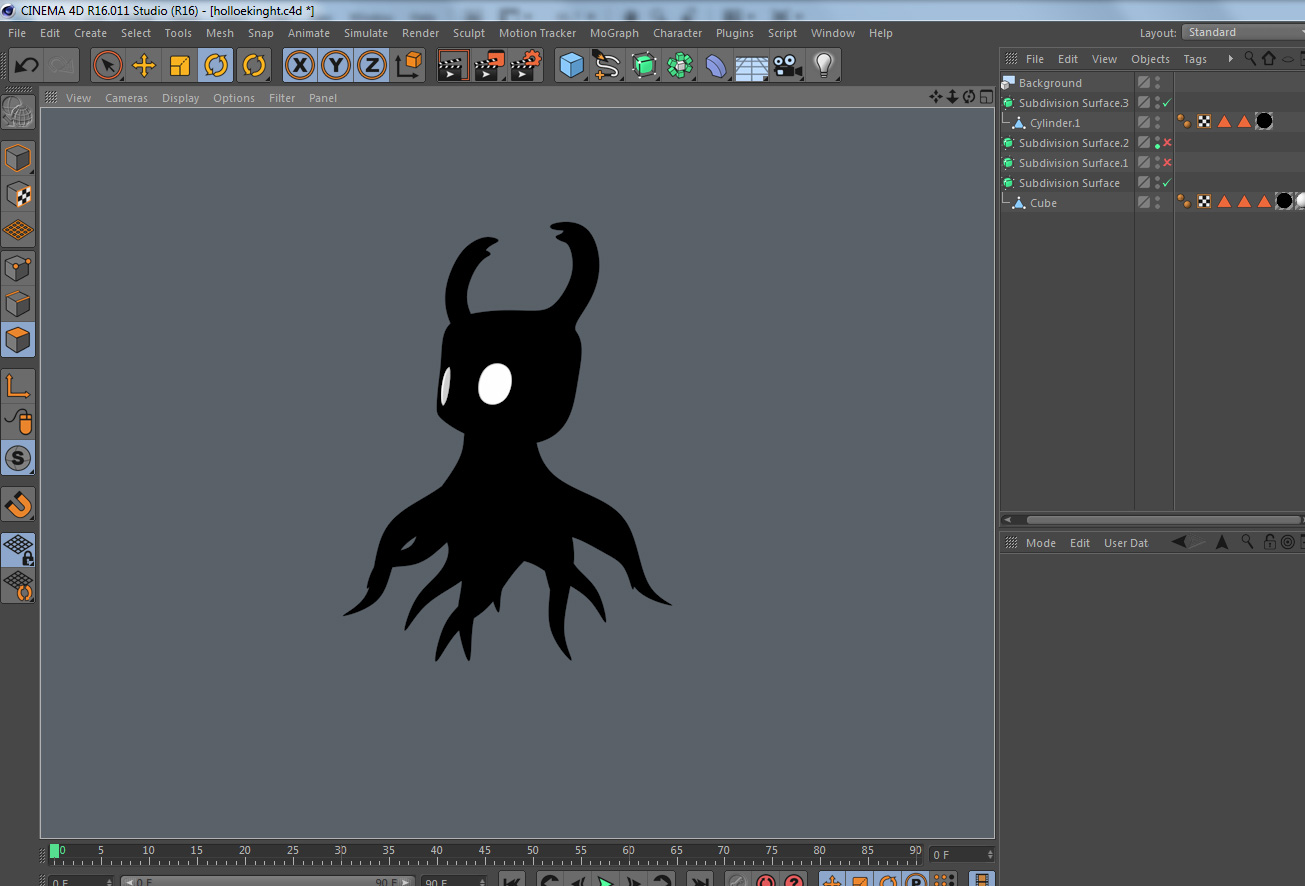This screenshot has width=1305, height=886.
Task: Click the light bulb icon in the toolbar
Action: [x=822, y=65]
